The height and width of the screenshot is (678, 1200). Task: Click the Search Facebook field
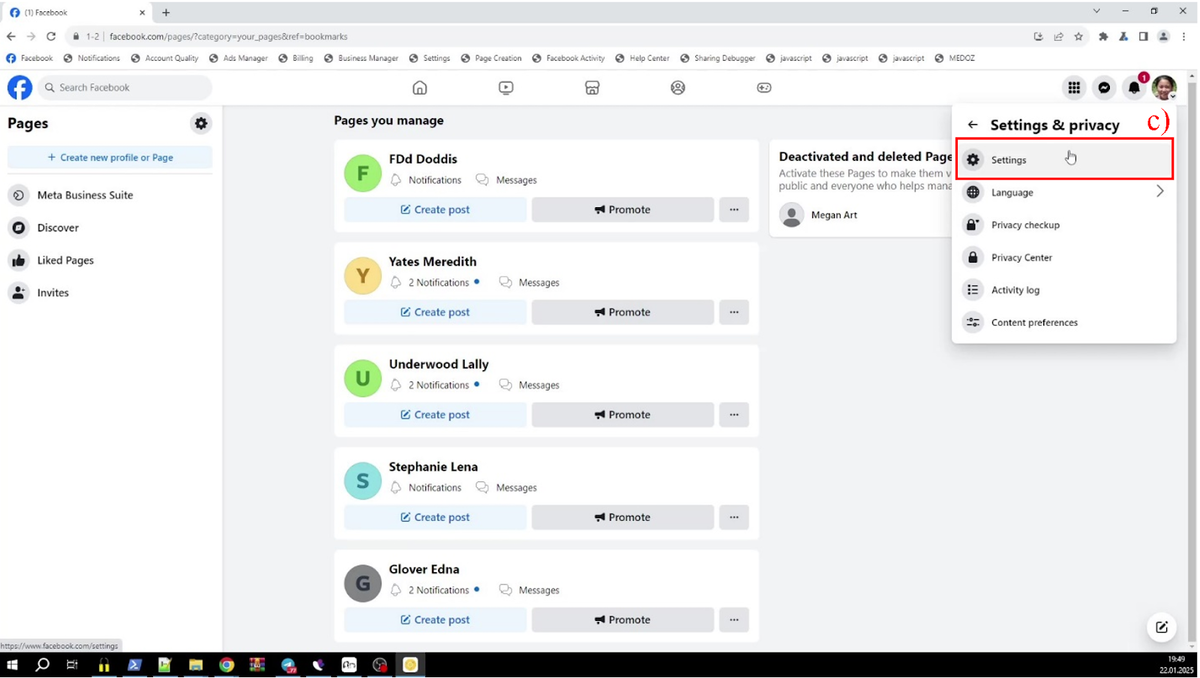[x=125, y=87]
